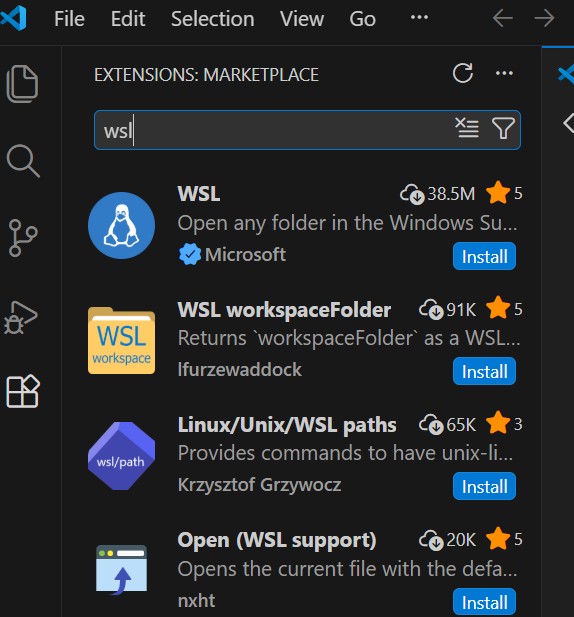This screenshot has width=574, height=617.
Task: Click Krzysztof Grzywocz publisher name
Action: point(259,485)
